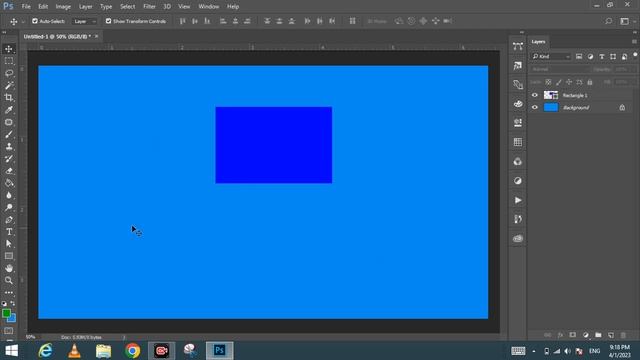Open the Kind filter dropdown
The width and height of the screenshot is (640, 360).
pyautogui.click(x=550, y=57)
